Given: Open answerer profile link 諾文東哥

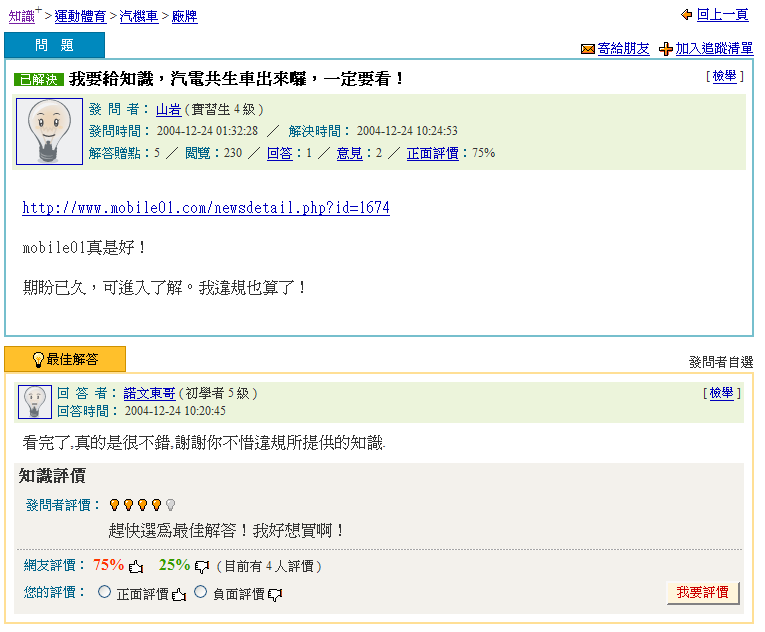Looking at the screenshot, I should [x=149, y=393].
